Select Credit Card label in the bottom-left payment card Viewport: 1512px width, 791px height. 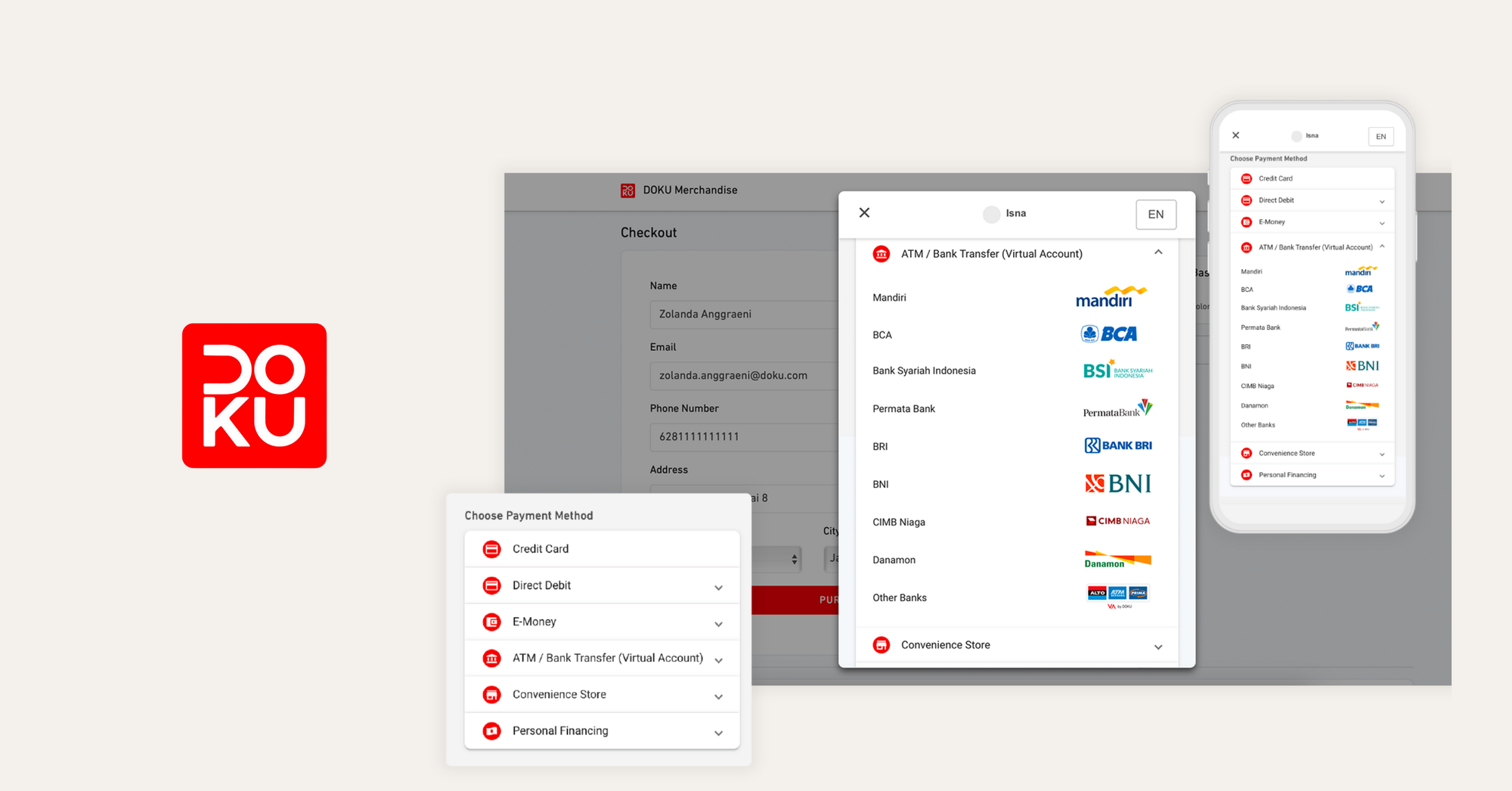click(541, 549)
